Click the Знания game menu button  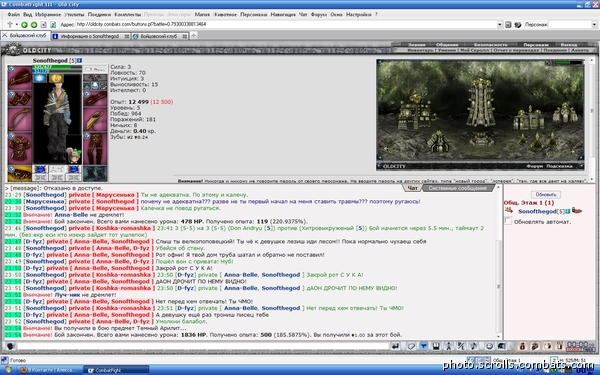[416, 45]
